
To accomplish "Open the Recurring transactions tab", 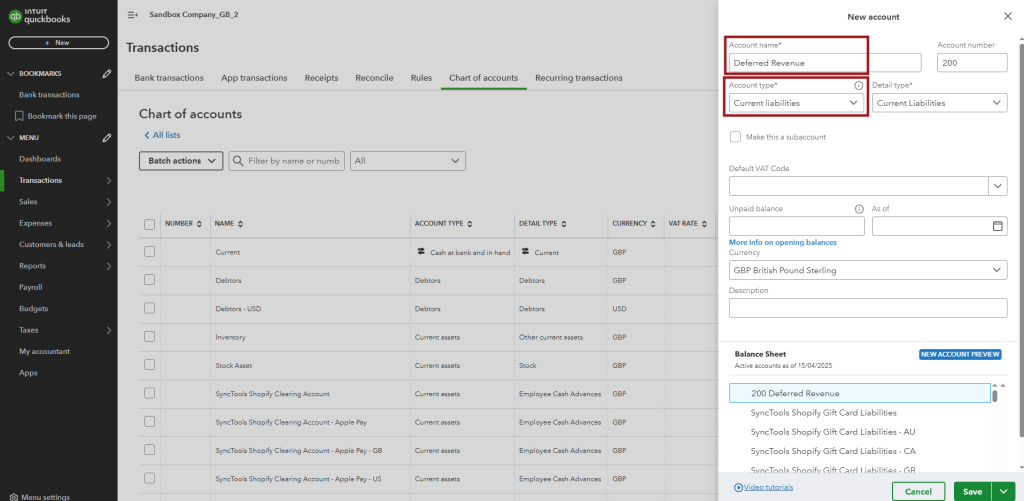I will (x=578, y=78).
